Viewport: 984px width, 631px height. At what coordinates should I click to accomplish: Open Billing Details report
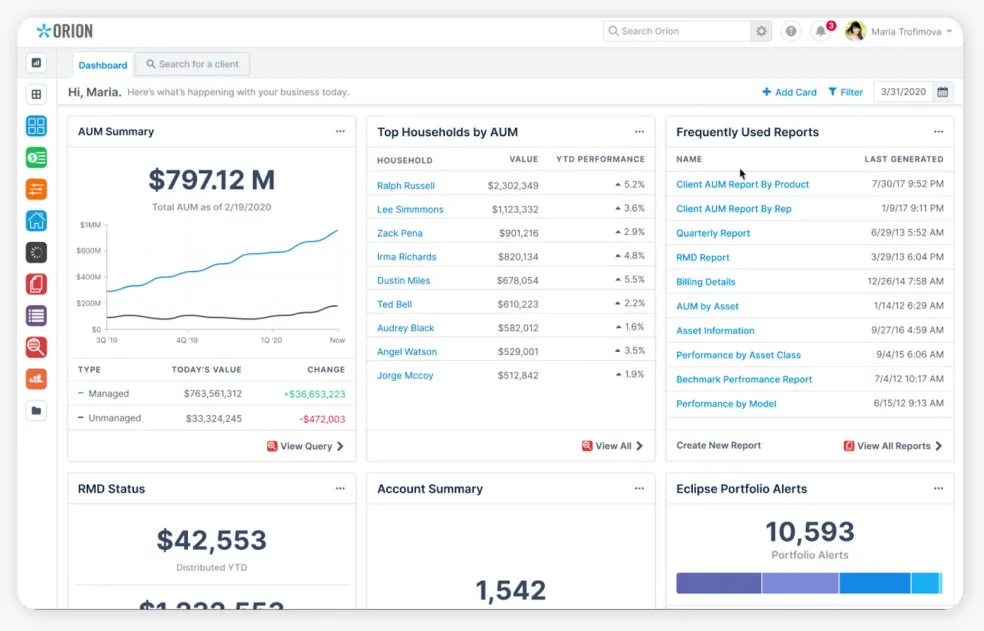705,282
